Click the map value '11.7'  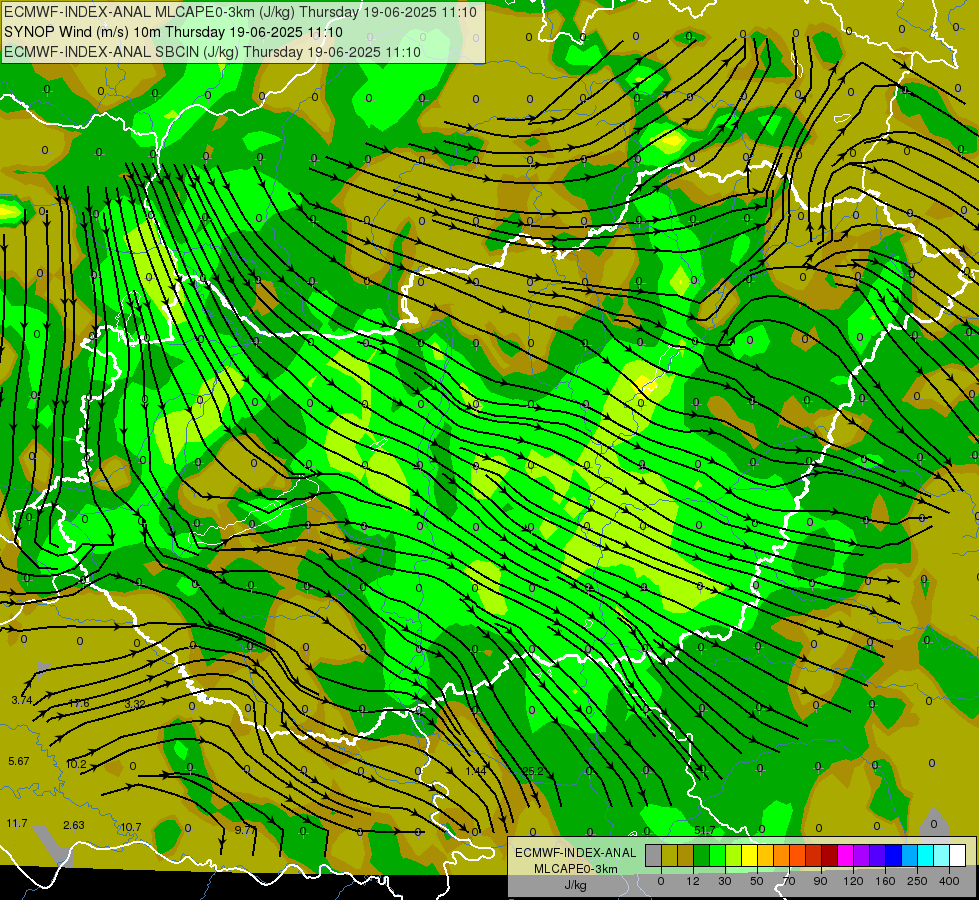click(x=17, y=824)
